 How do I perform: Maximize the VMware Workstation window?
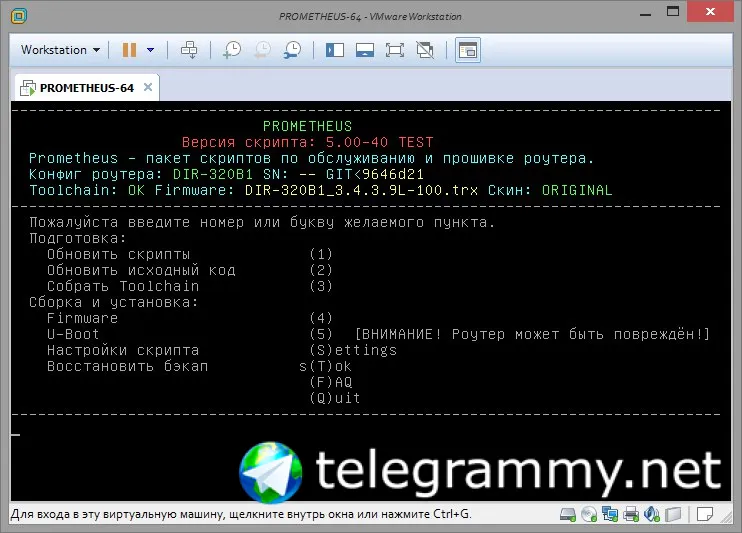click(672, 12)
